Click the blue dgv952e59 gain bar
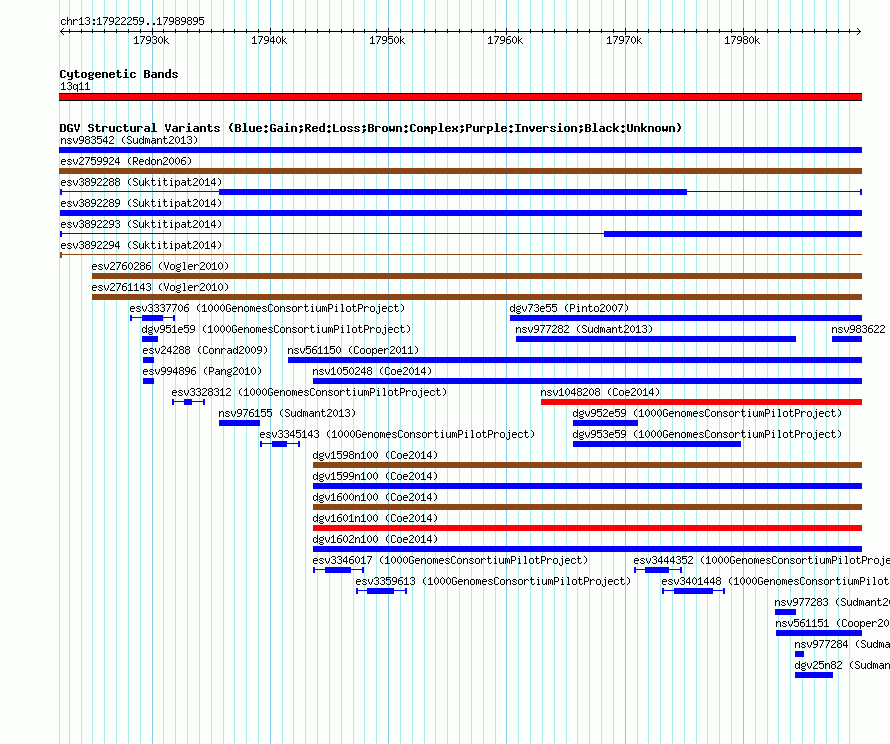The height and width of the screenshot is (744, 890). pyautogui.click(x=606, y=423)
